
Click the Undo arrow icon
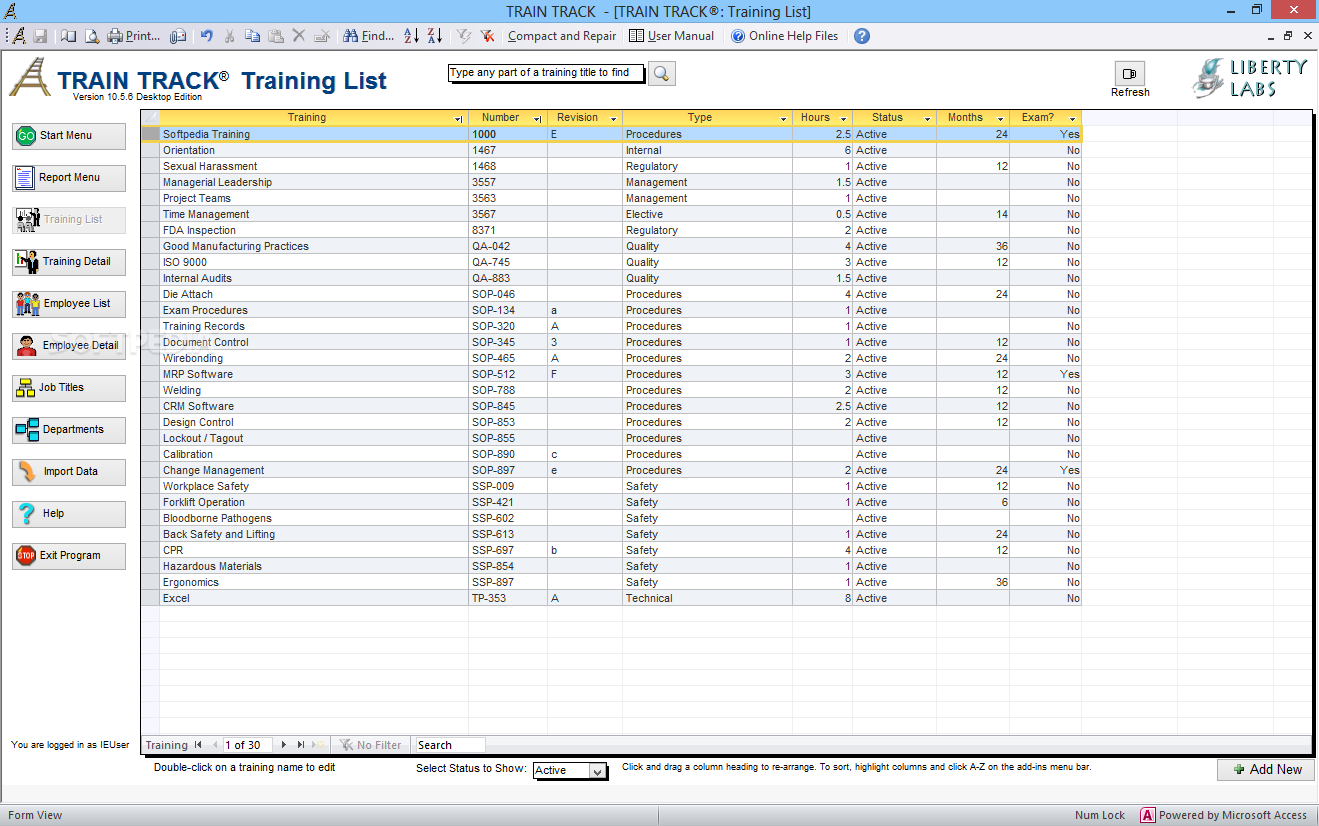(206, 36)
